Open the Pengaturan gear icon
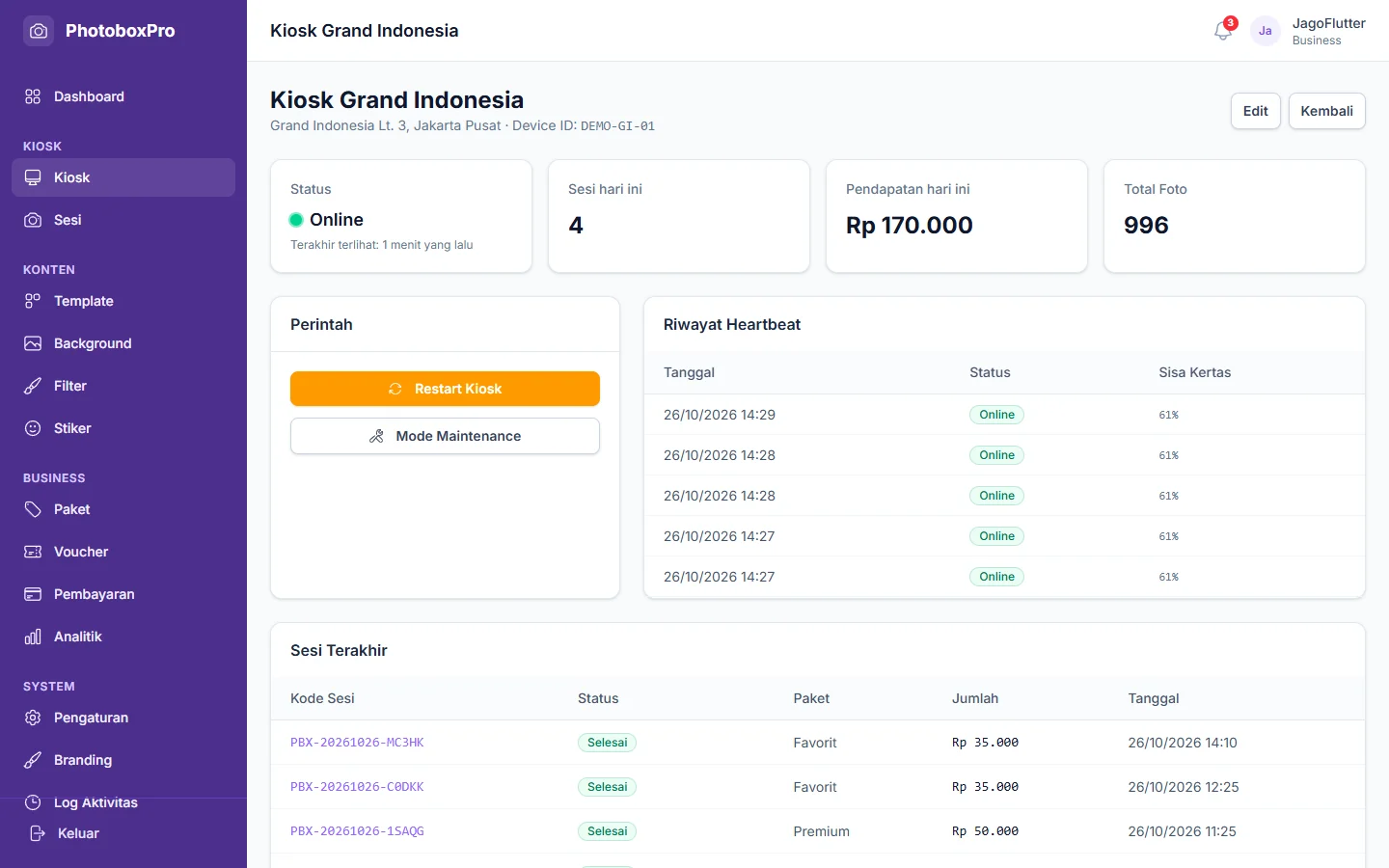Image resolution: width=1389 pixels, height=868 pixels. point(33,718)
